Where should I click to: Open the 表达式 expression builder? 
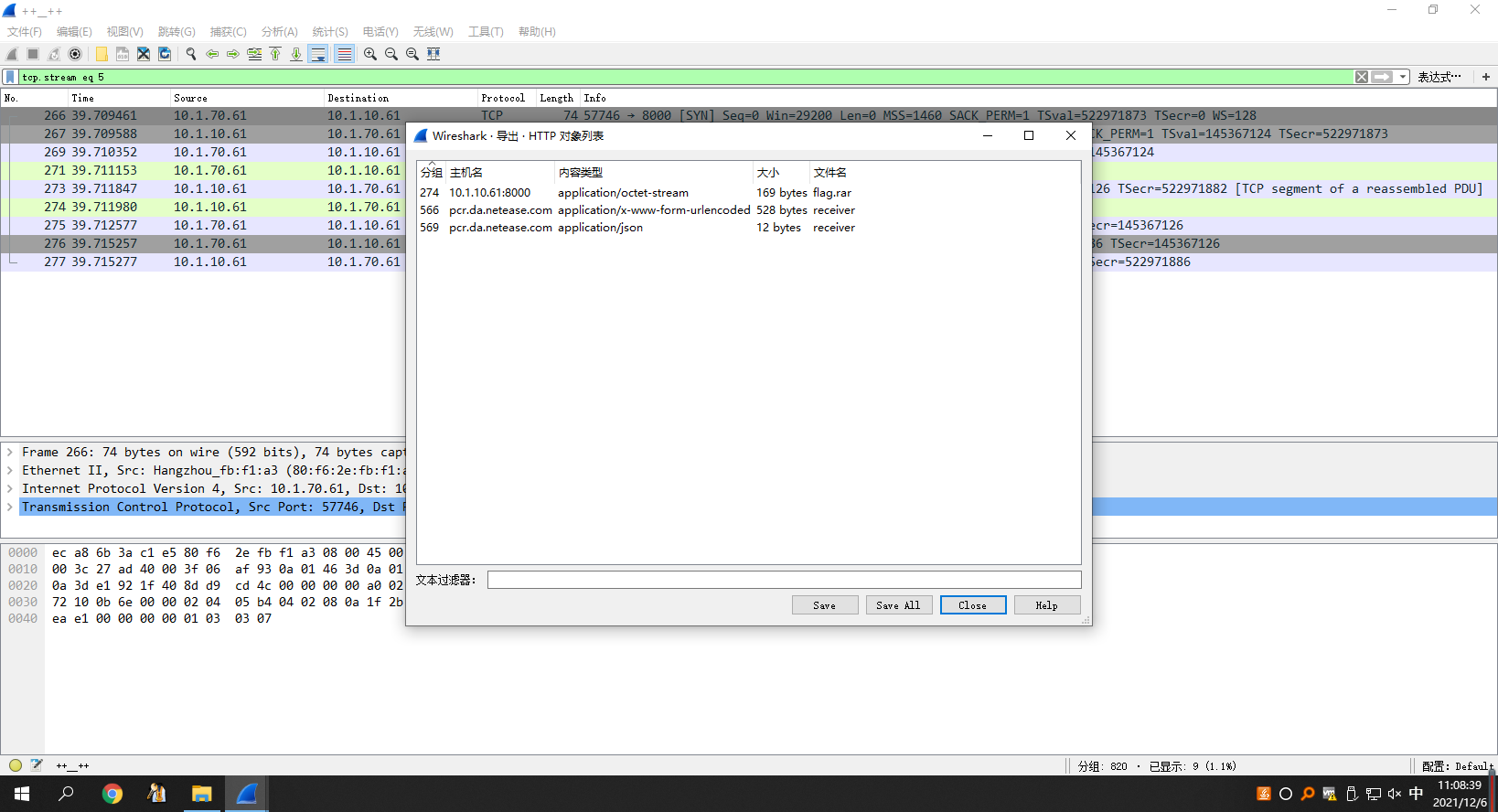(1439, 77)
